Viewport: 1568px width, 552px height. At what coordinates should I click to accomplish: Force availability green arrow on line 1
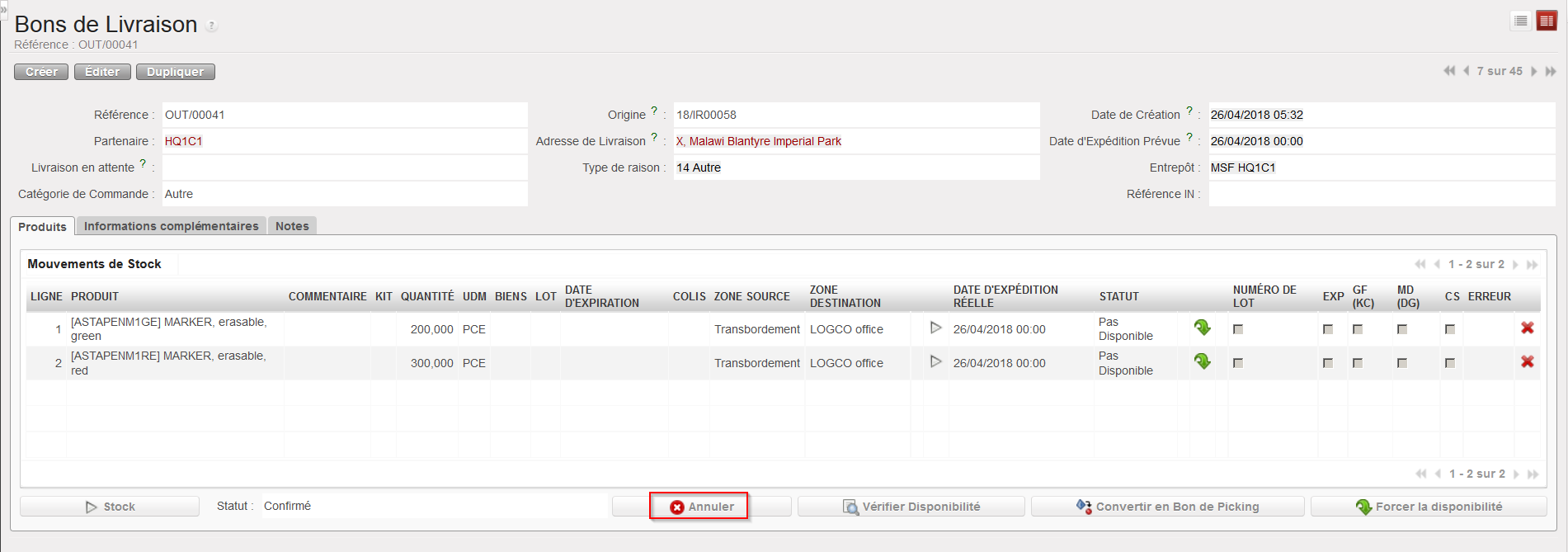click(x=1203, y=328)
